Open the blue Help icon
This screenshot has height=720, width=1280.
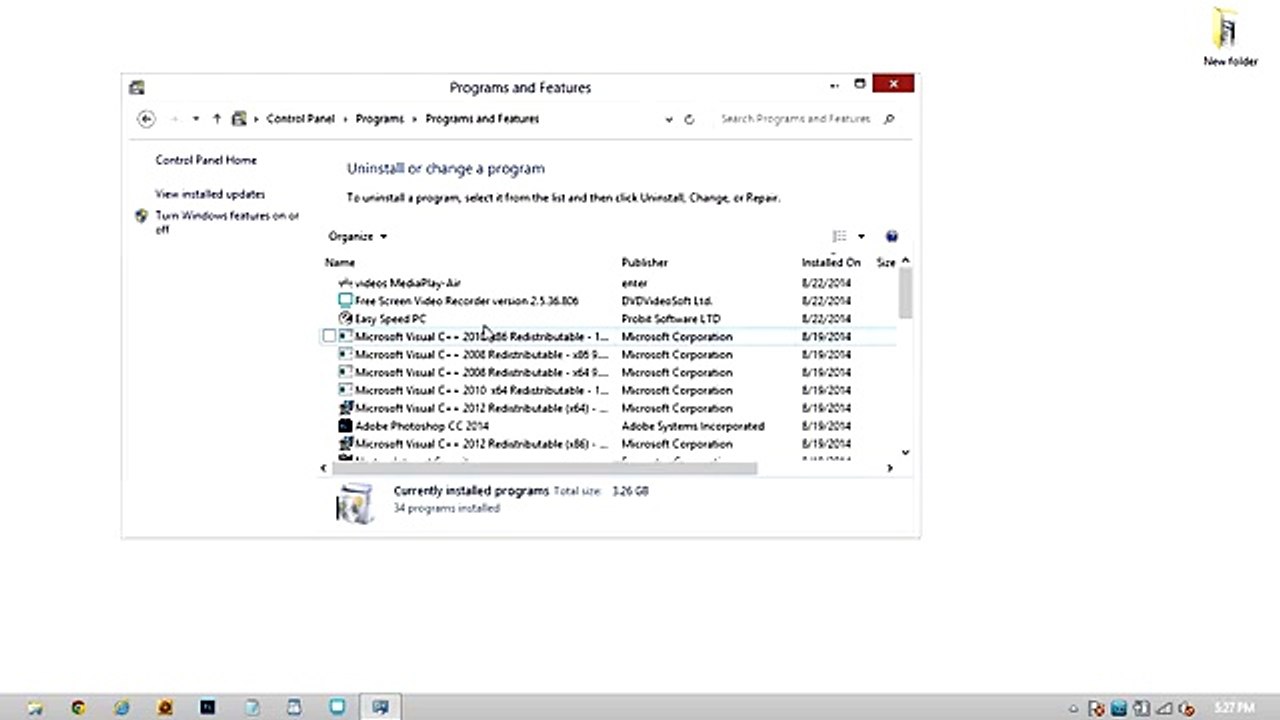892,237
